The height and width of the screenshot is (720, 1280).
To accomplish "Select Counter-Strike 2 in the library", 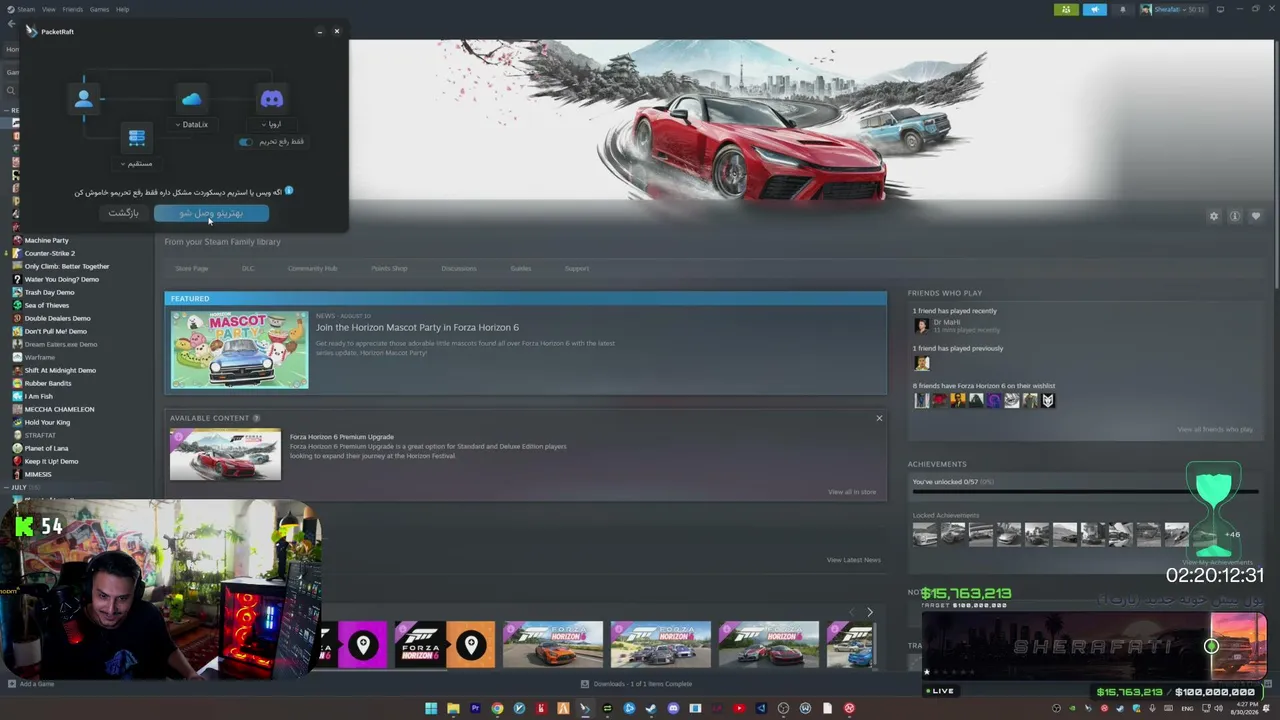I will 49,254.
